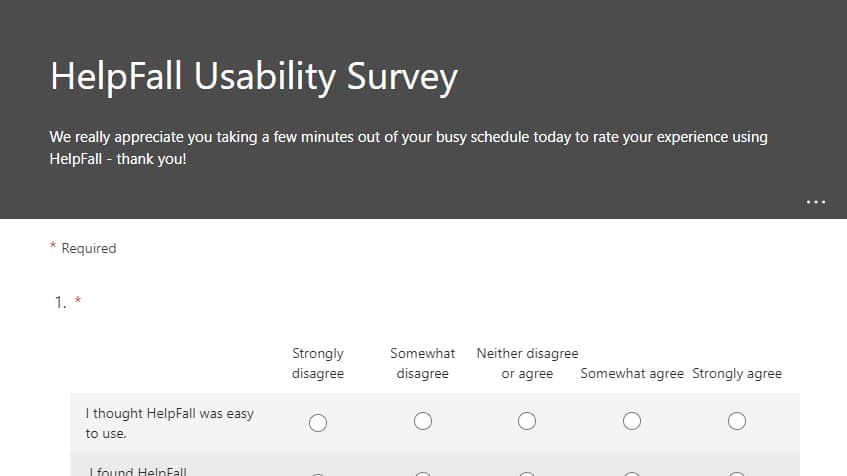Select Strongly agree for 'I found HelpFall' row
Viewport: 847px width, 476px height.
click(x=736, y=473)
